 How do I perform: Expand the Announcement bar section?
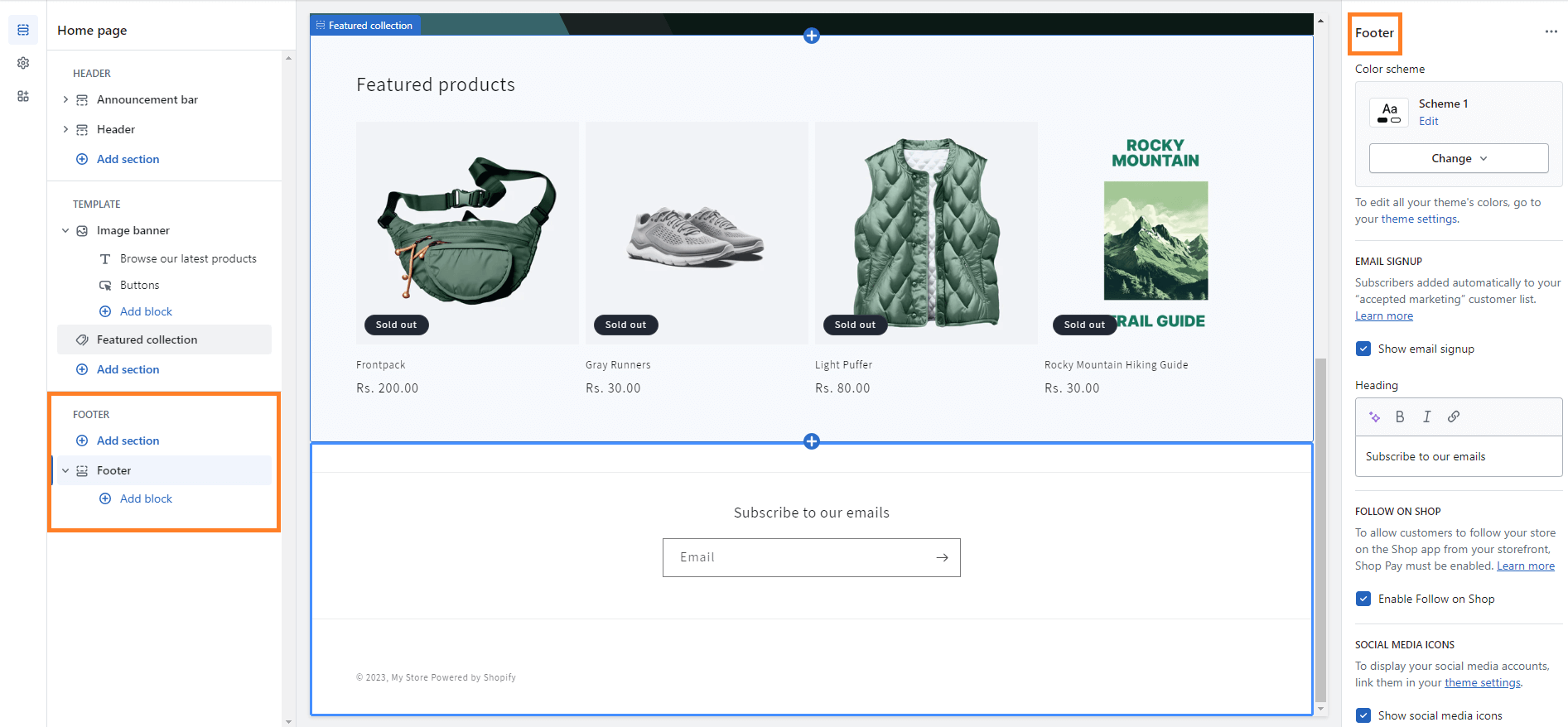click(x=65, y=99)
